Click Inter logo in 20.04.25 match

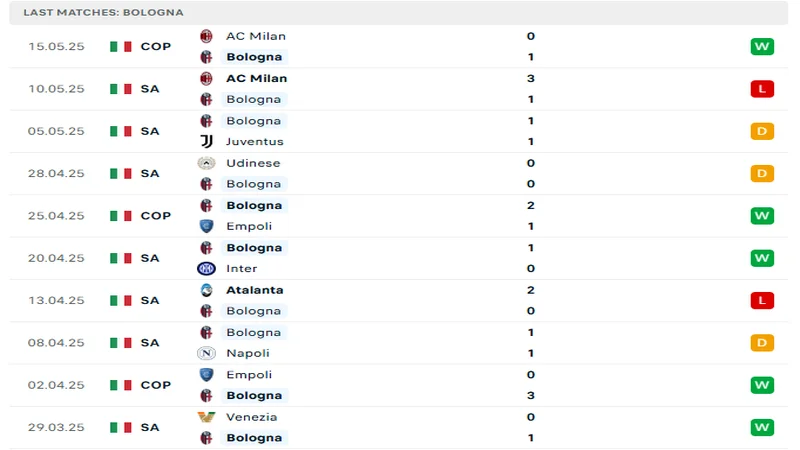(x=207, y=268)
